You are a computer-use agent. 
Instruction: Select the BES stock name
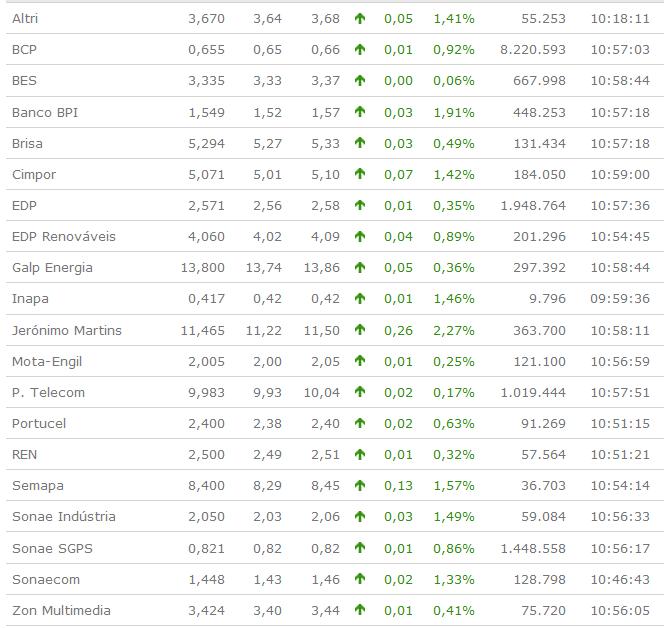point(24,80)
